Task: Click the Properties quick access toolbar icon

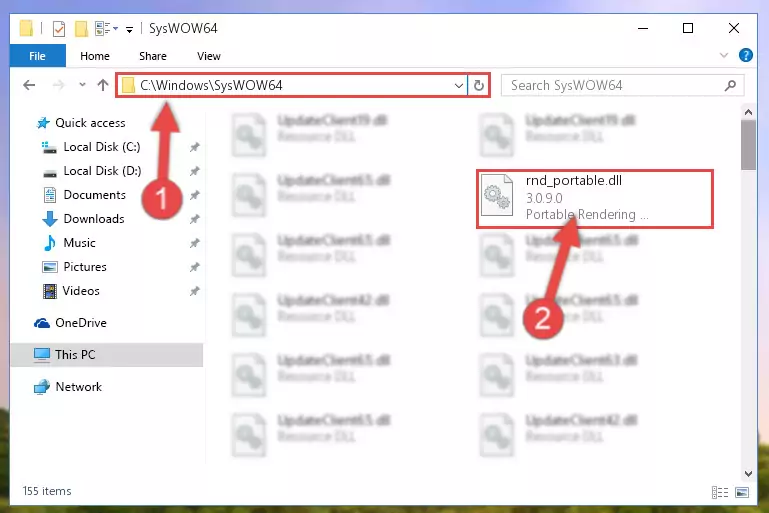Action: pyautogui.click(x=58, y=28)
